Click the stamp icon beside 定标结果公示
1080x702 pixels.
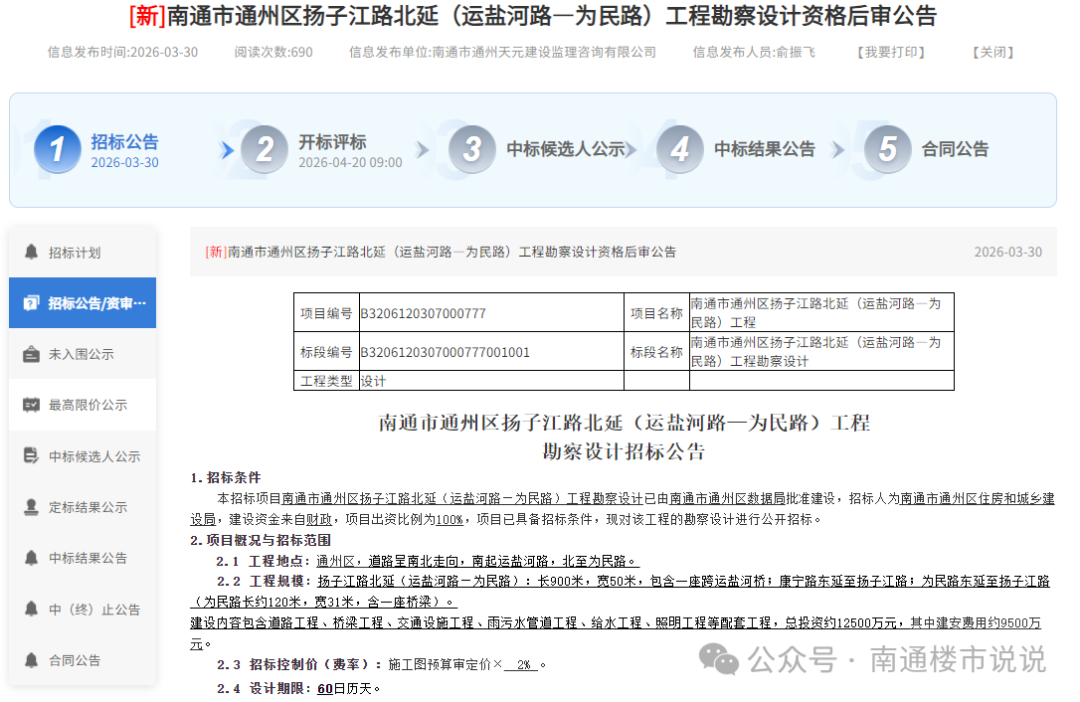(x=32, y=507)
